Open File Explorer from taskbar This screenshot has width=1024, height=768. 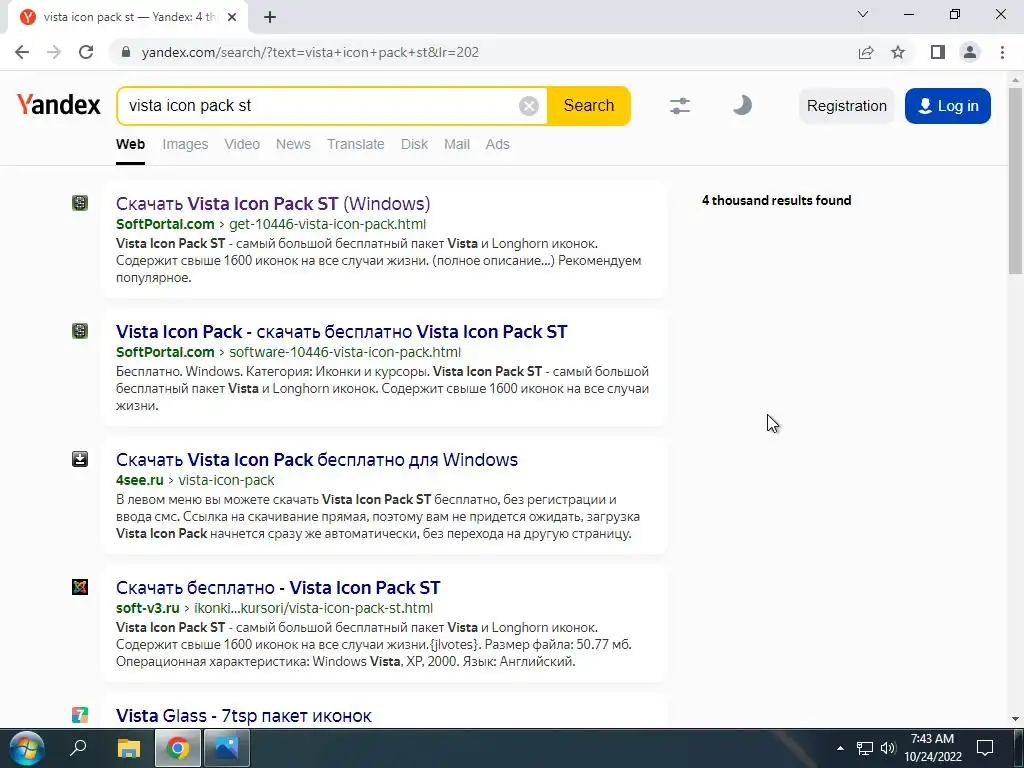pyautogui.click(x=129, y=748)
